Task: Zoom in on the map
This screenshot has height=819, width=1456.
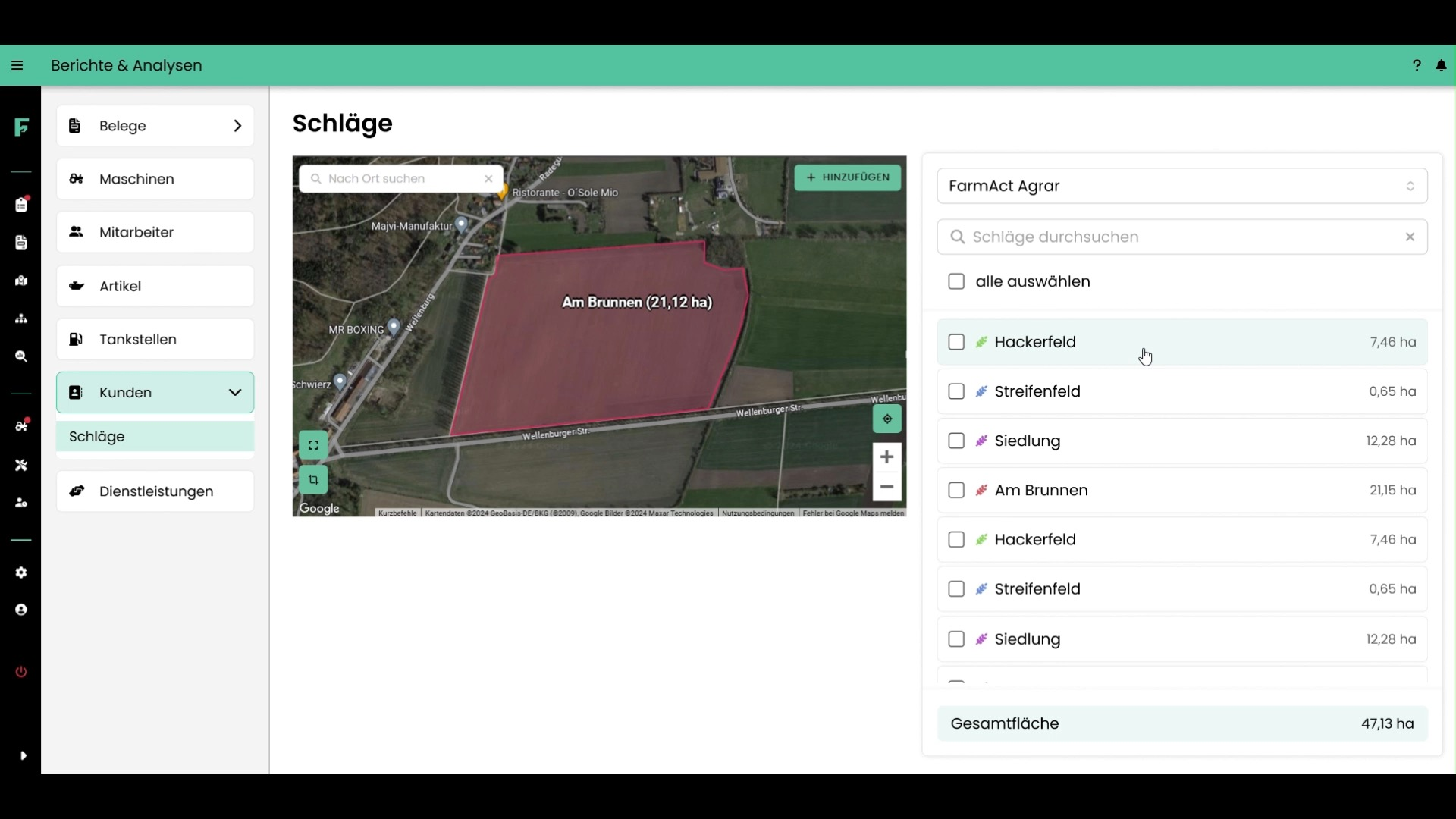Action: (886, 457)
